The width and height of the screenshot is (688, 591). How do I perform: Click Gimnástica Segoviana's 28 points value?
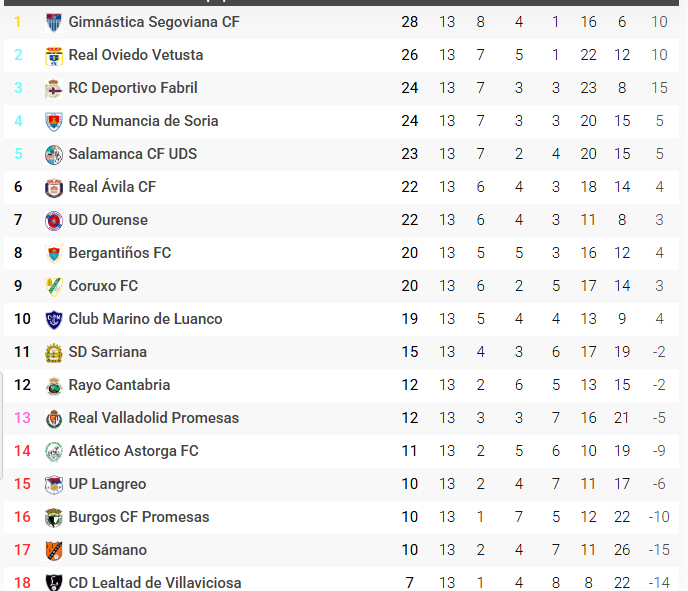point(409,22)
